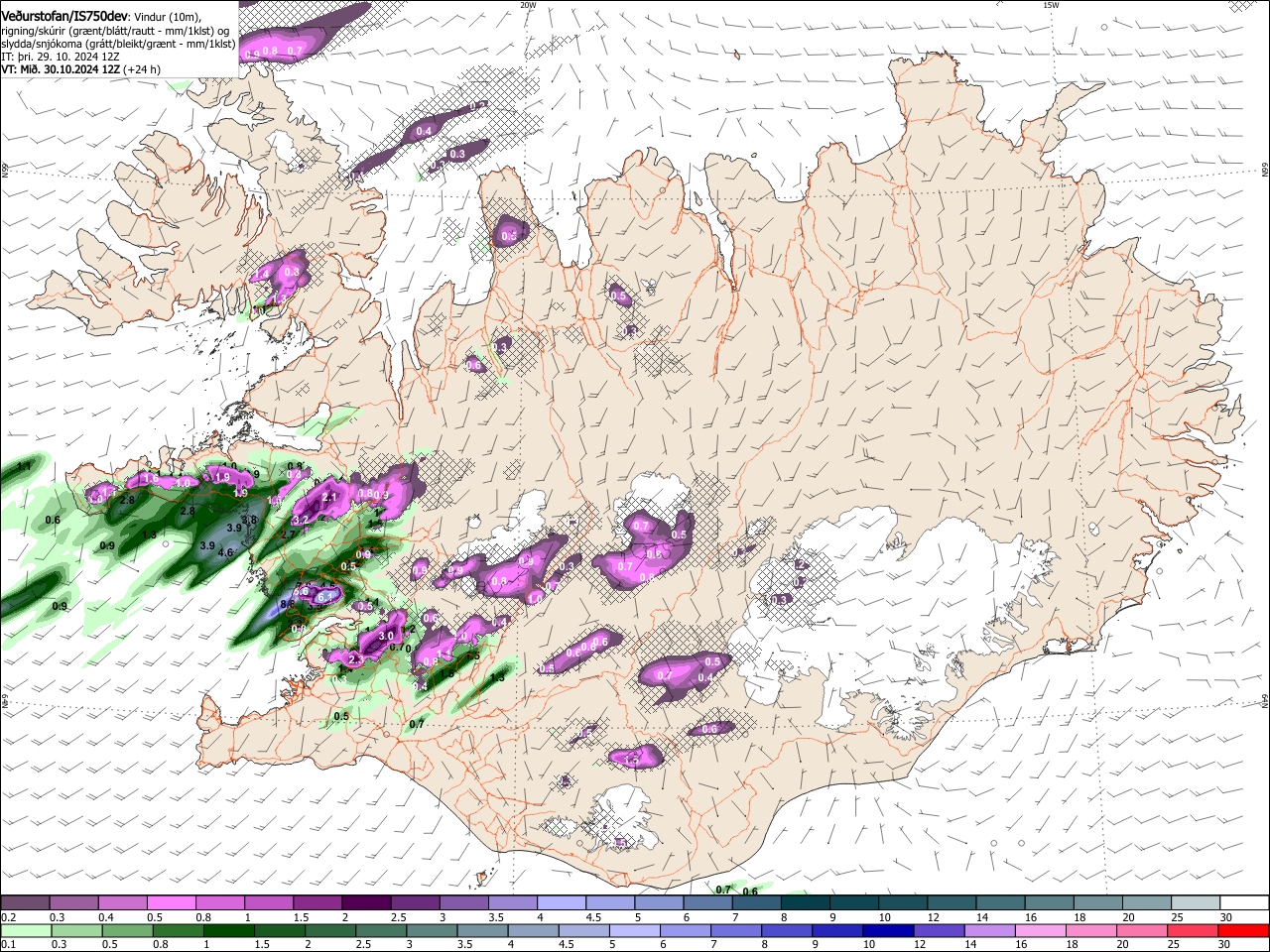Pick the light lilac 5–6 rain legend swatch
The image size is (1270, 952).
tap(635, 930)
